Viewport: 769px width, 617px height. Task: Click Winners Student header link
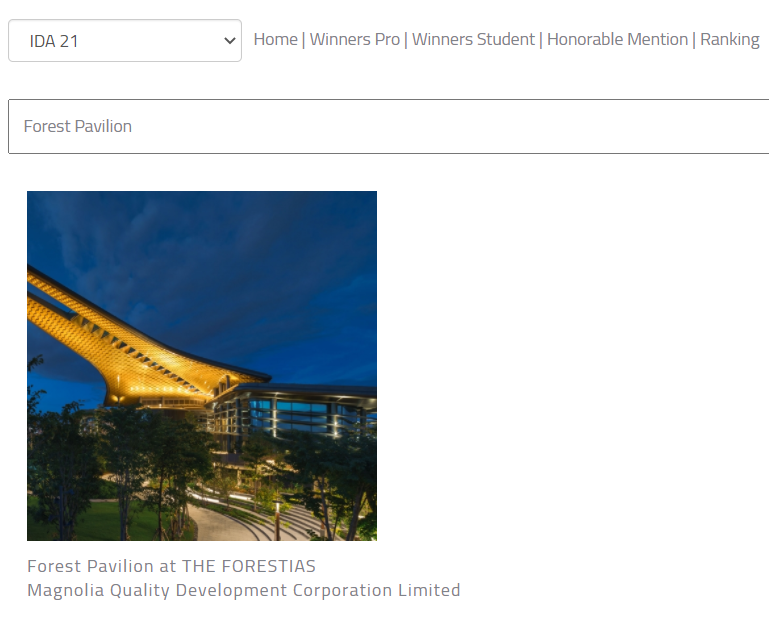473,39
